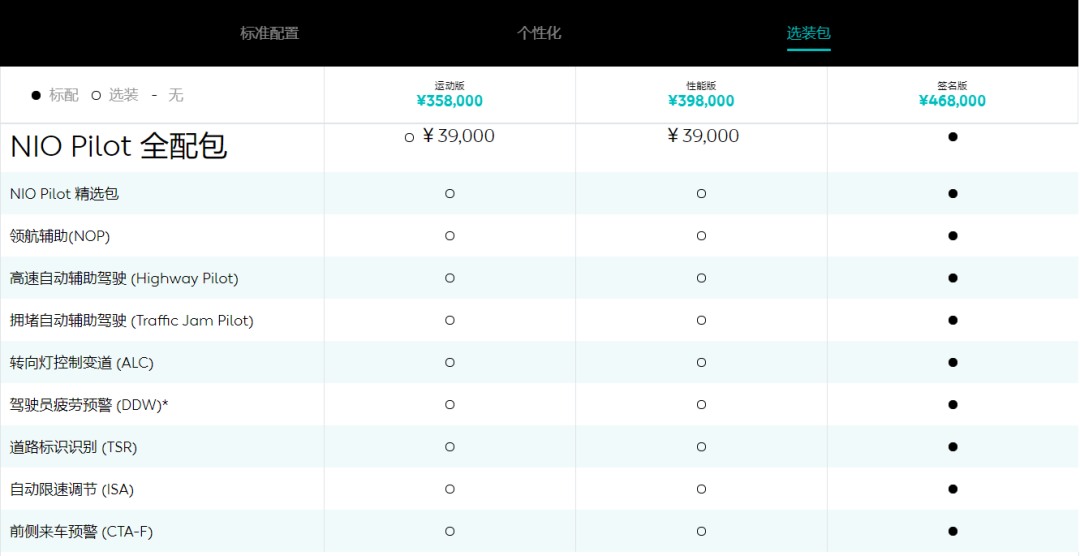Select NIO Pilot 精选包 option circle under 运动版
This screenshot has height=556, width=1080.
click(450, 194)
